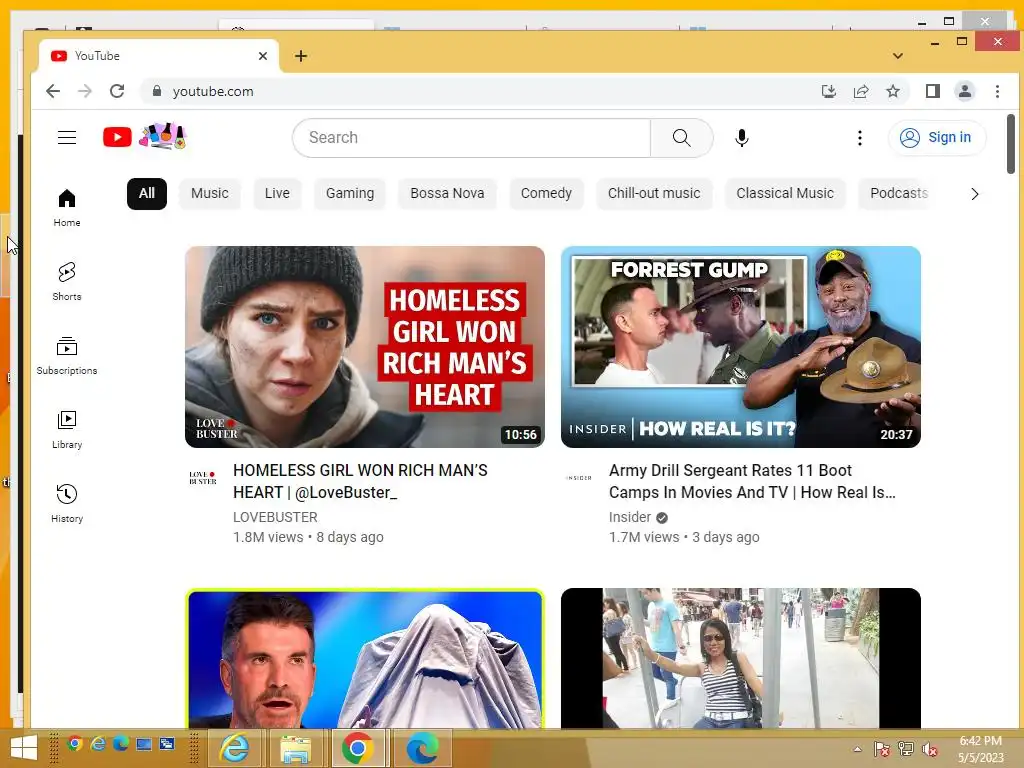The image size is (1024, 768).
Task: Open Microsoft Edge from taskbar
Action: tap(421, 748)
